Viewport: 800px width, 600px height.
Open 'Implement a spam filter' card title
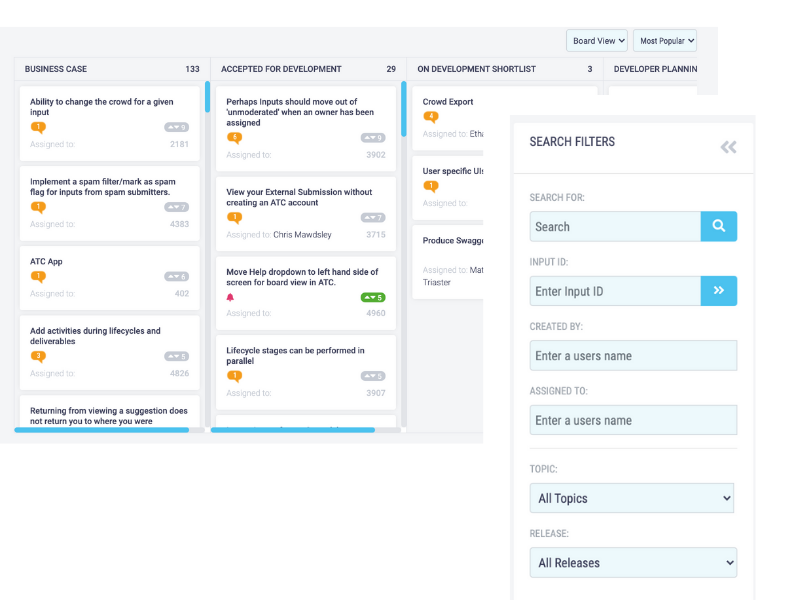(x=103, y=187)
